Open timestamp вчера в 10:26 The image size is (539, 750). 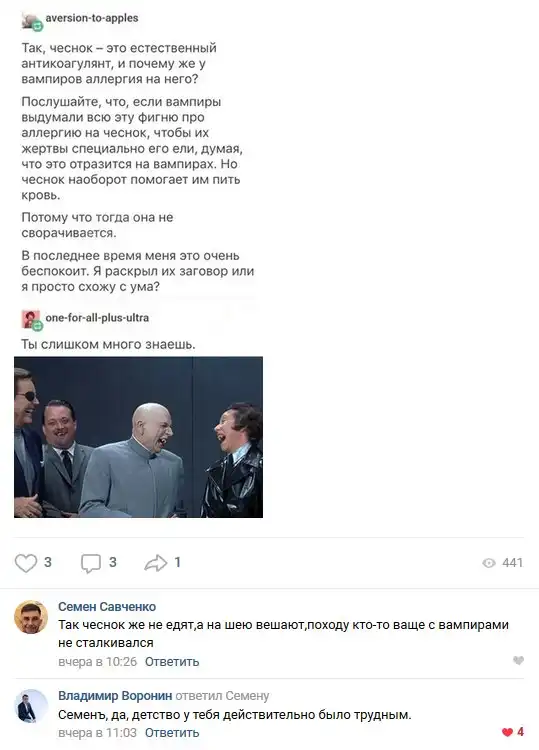click(98, 662)
